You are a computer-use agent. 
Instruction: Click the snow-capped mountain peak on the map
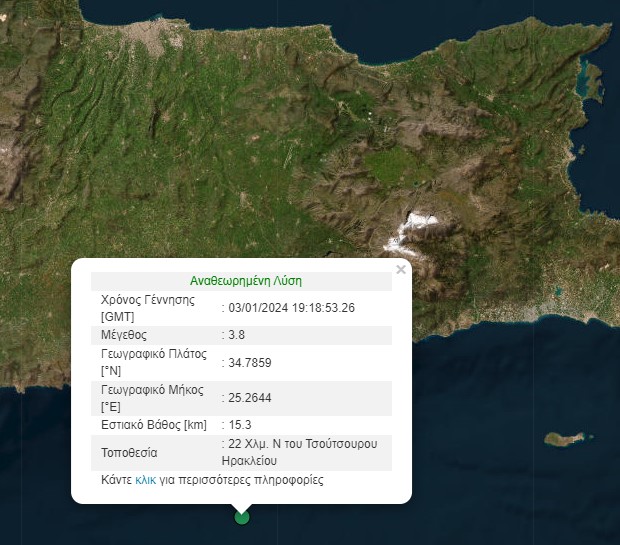pos(415,225)
